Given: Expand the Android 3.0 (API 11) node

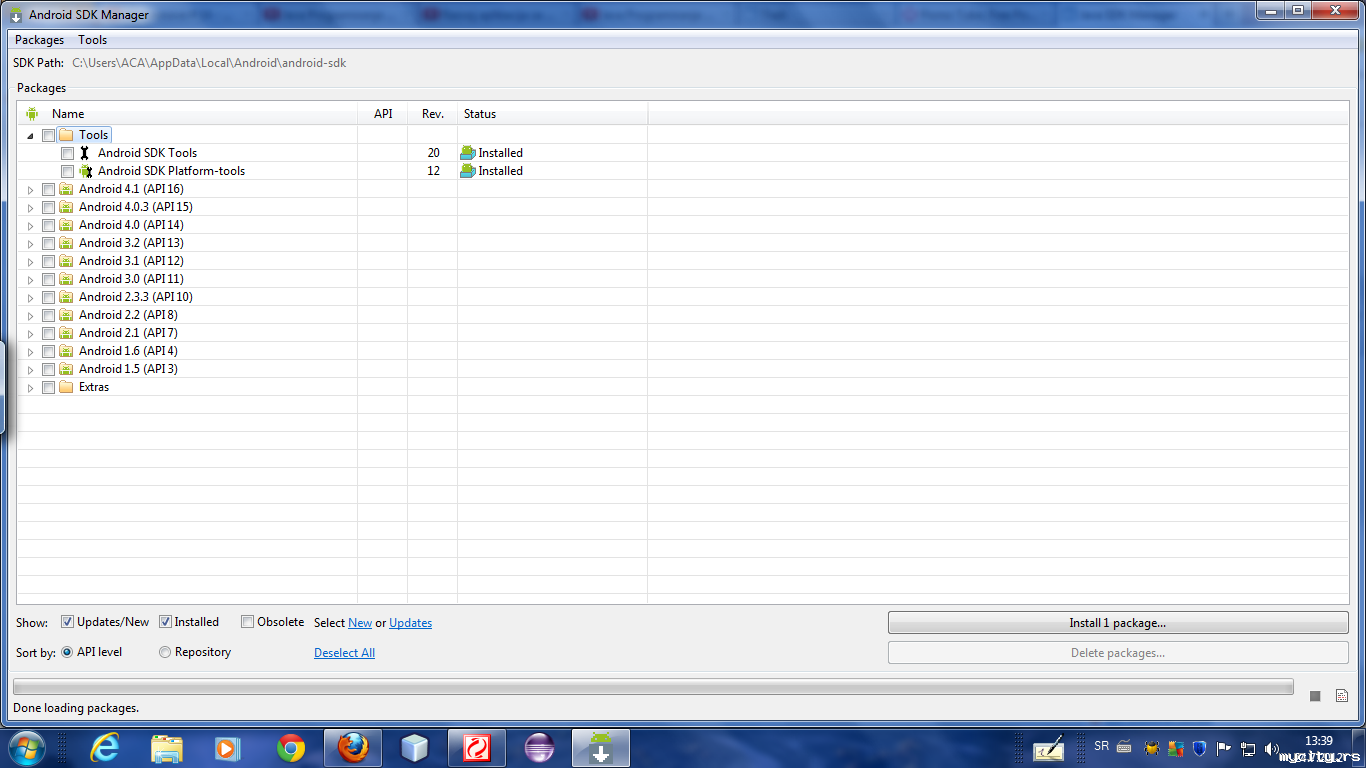Looking at the screenshot, I should pyautogui.click(x=30, y=280).
